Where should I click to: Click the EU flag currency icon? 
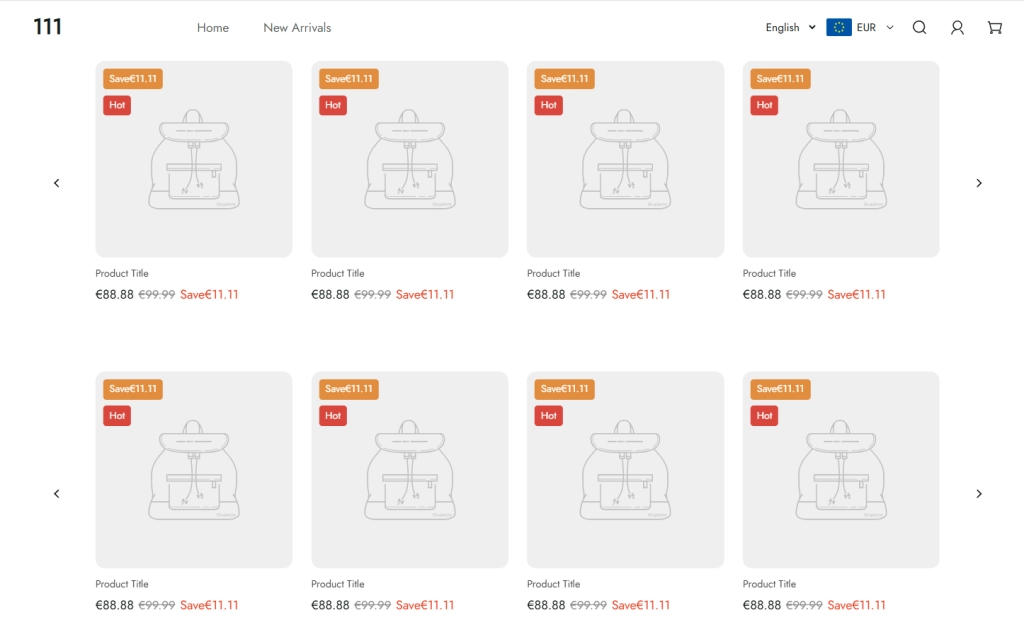point(838,28)
